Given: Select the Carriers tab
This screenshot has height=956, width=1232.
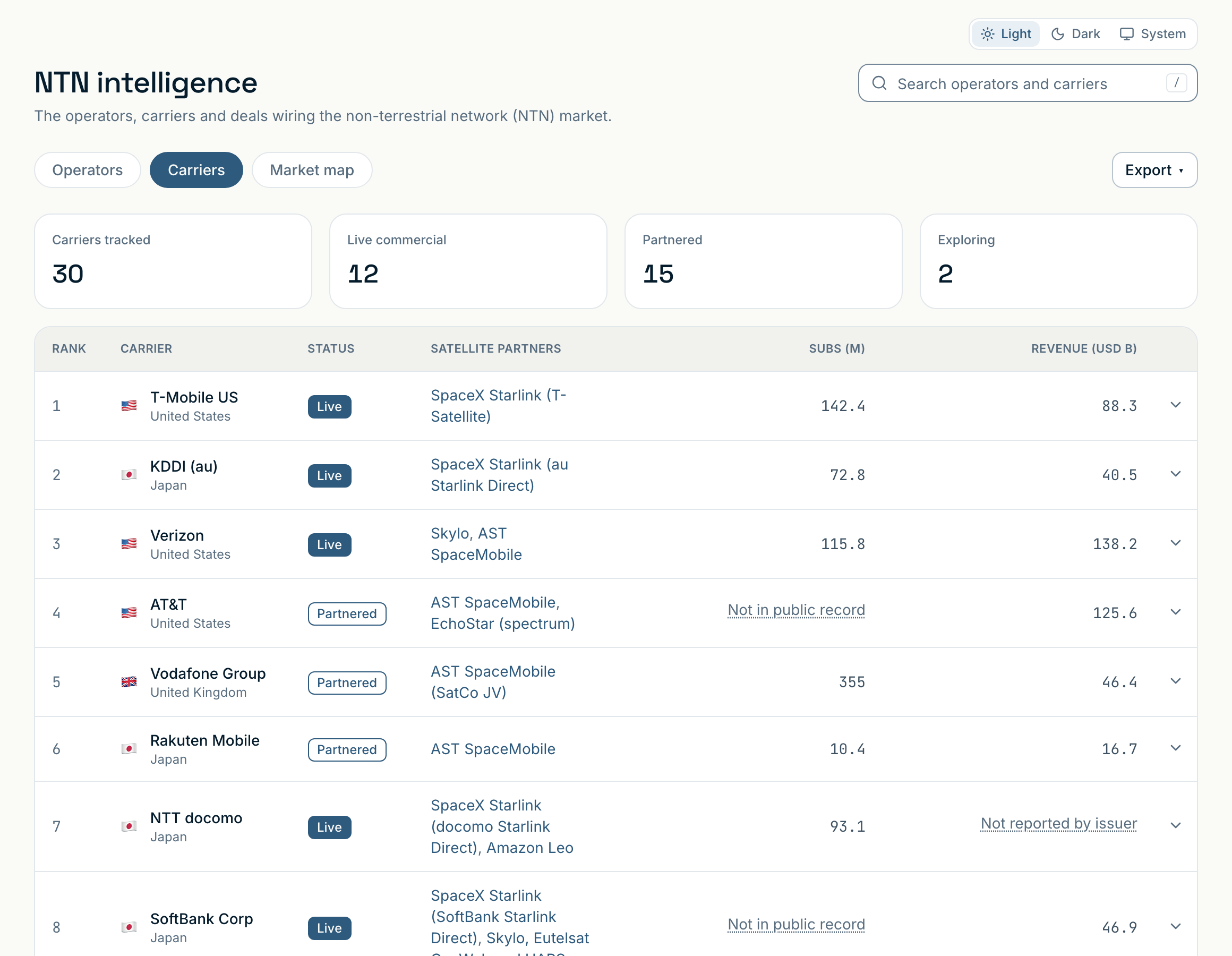Looking at the screenshot, I should point(196,170).
